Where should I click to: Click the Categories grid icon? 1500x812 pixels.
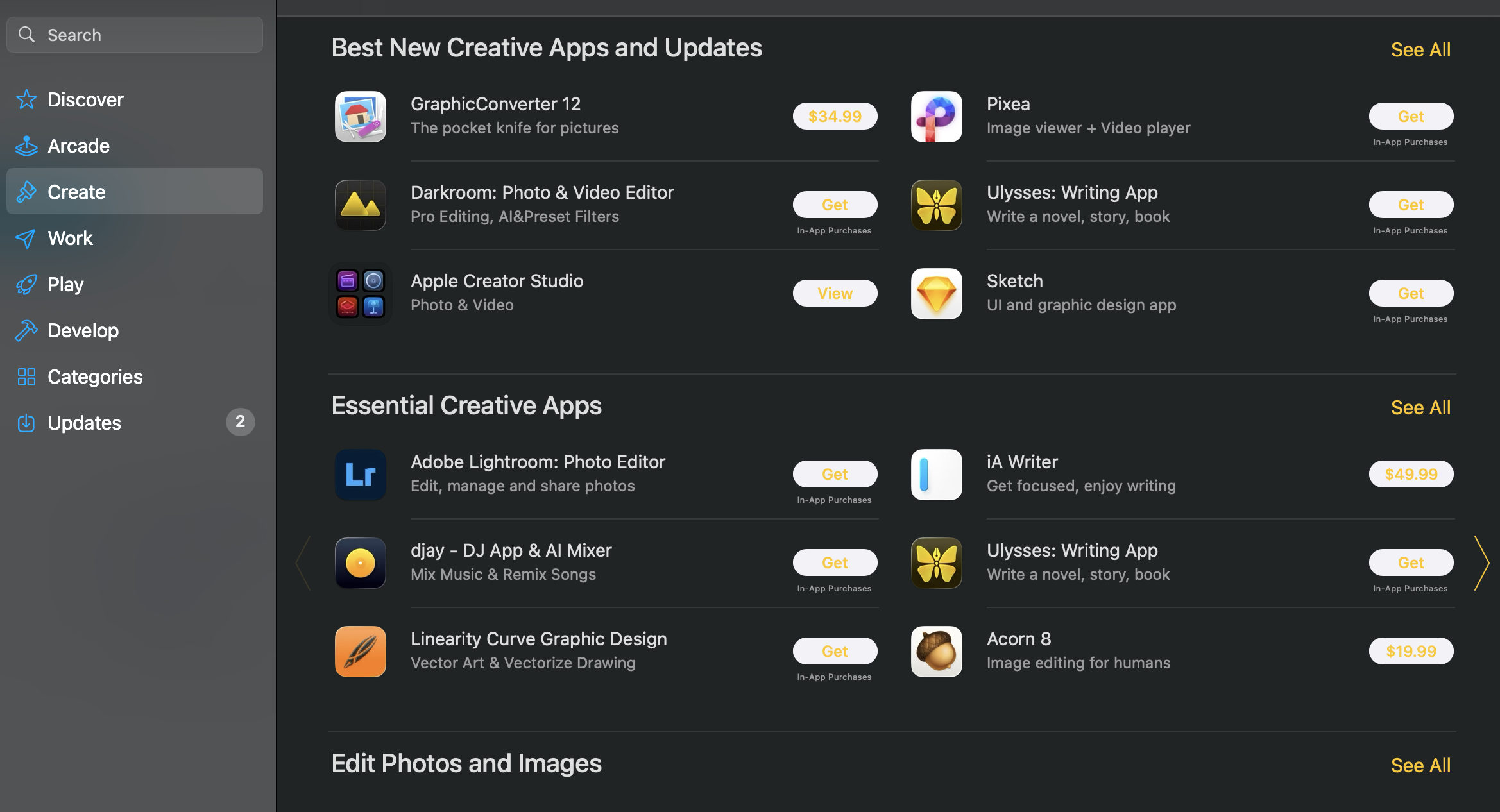click(x=26, y=376)
